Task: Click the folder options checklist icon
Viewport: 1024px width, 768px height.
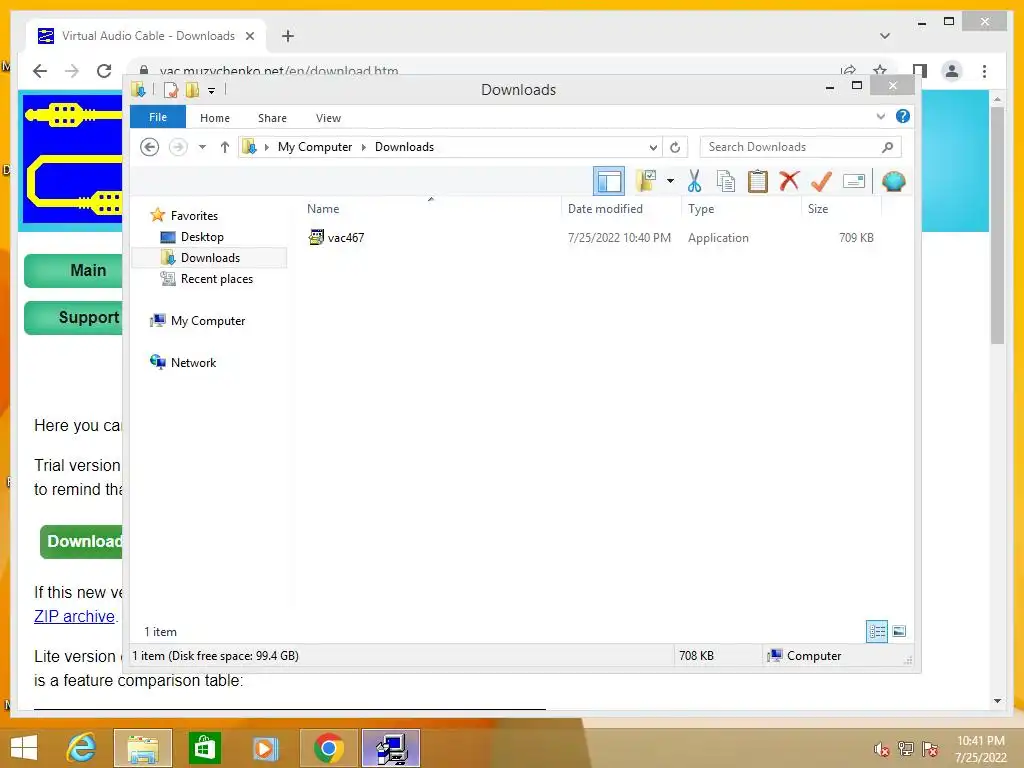Action: (646, 181)
